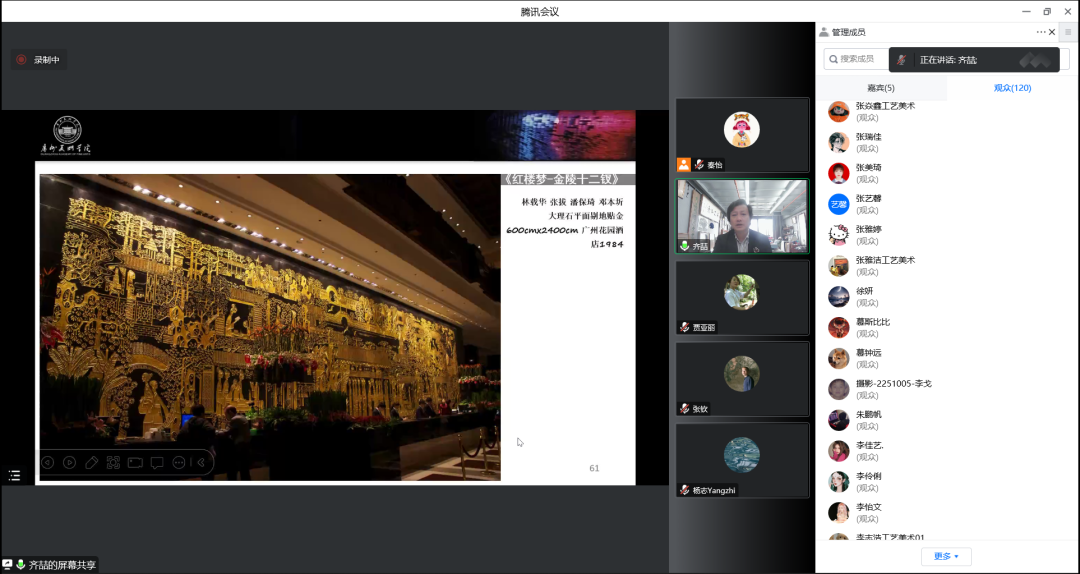Click the focus frame icon in slide toolbar
Image resolution: width=1080 pixels, height=574 pixels.
pos(113,462)
